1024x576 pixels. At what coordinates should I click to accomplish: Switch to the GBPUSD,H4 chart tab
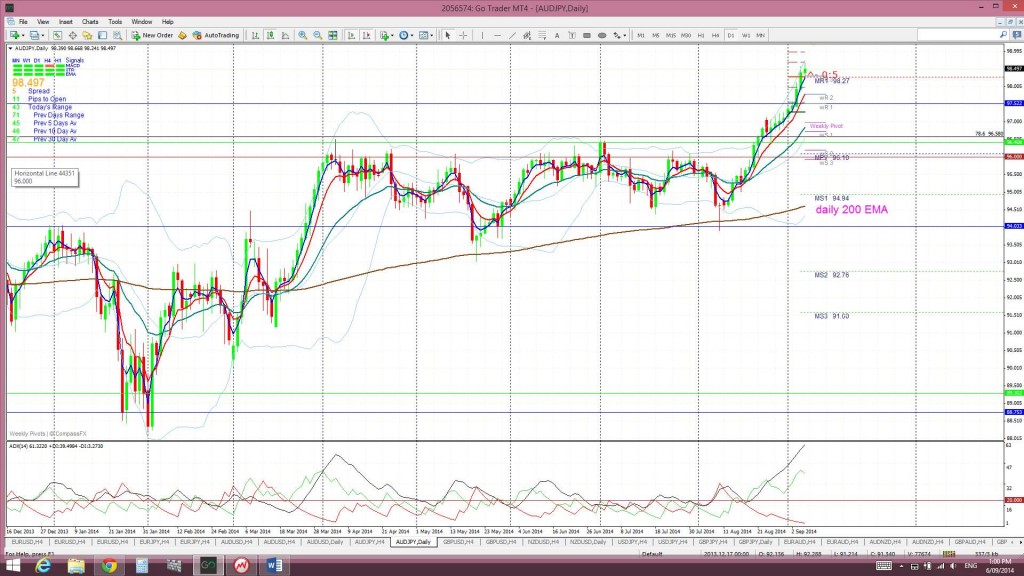[x=460, y=541]
